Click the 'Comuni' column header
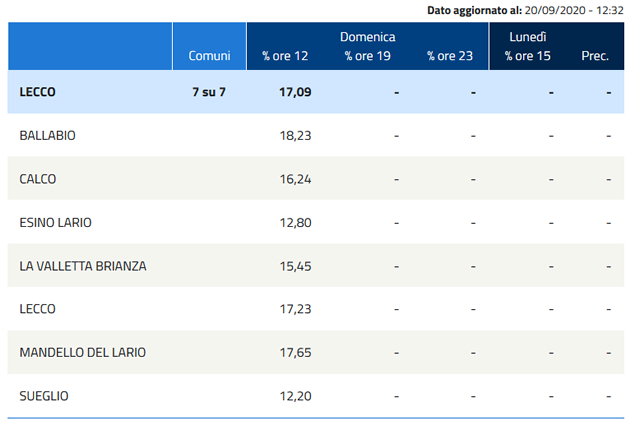 coord(209,56)
